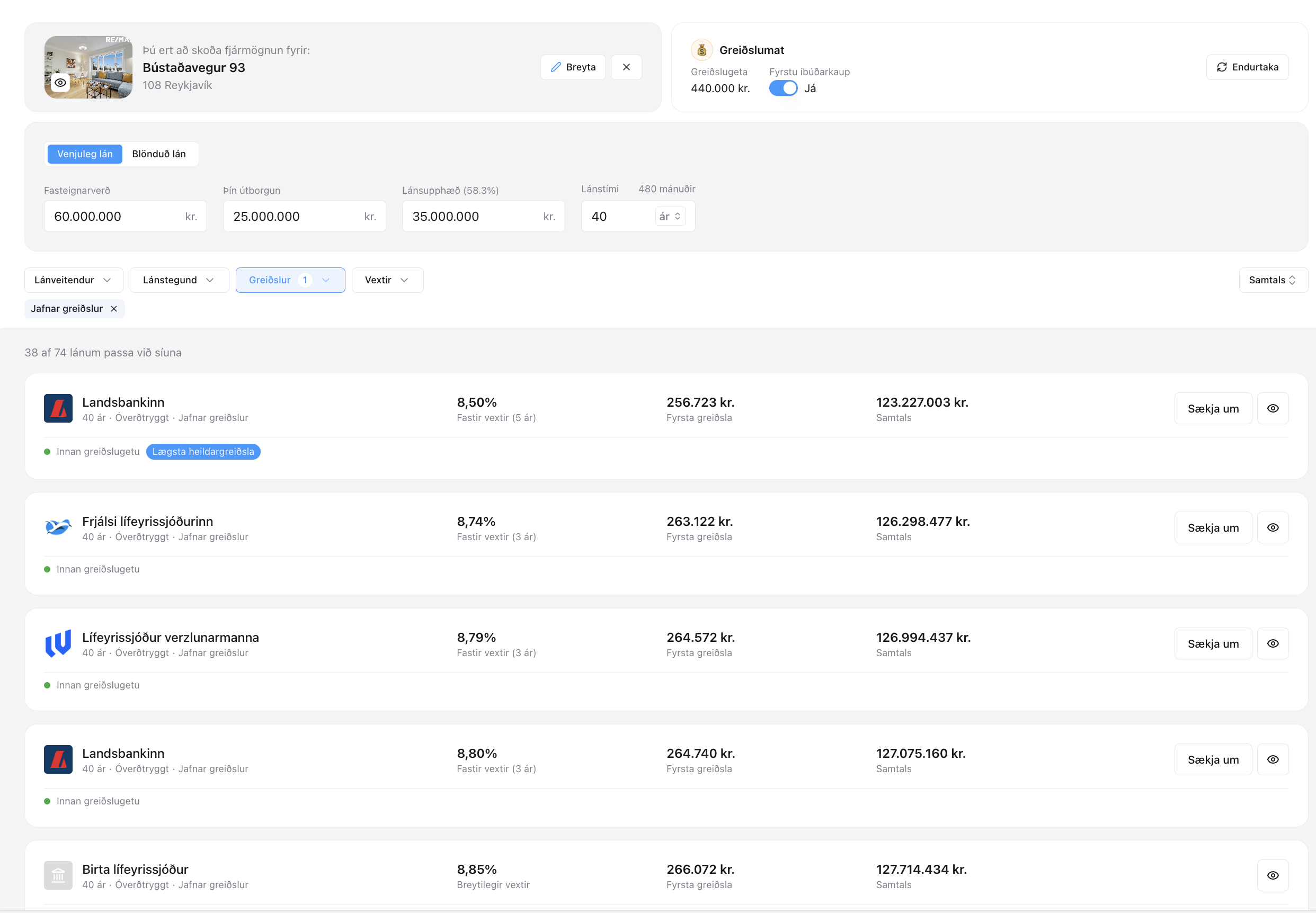Toggle the Fyrstu íbúðarkaup switch
Image resolution: width=1316 pixels, height=913 pixels.
click(784, 88)
